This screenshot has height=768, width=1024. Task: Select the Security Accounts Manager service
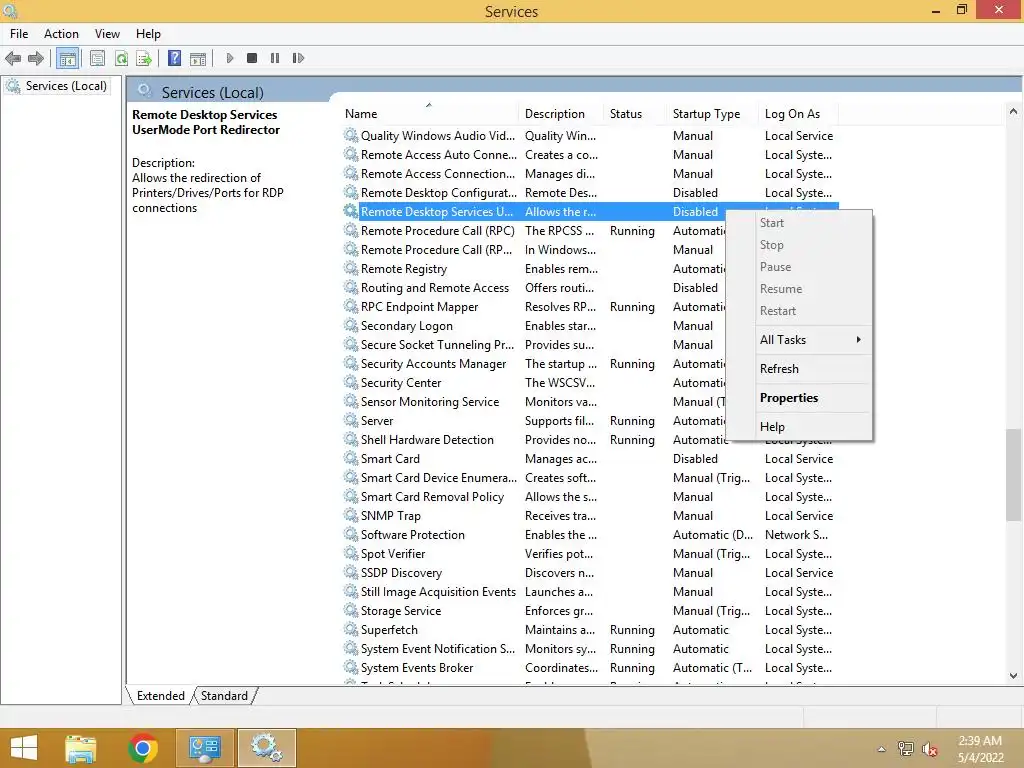pos(433,364)
